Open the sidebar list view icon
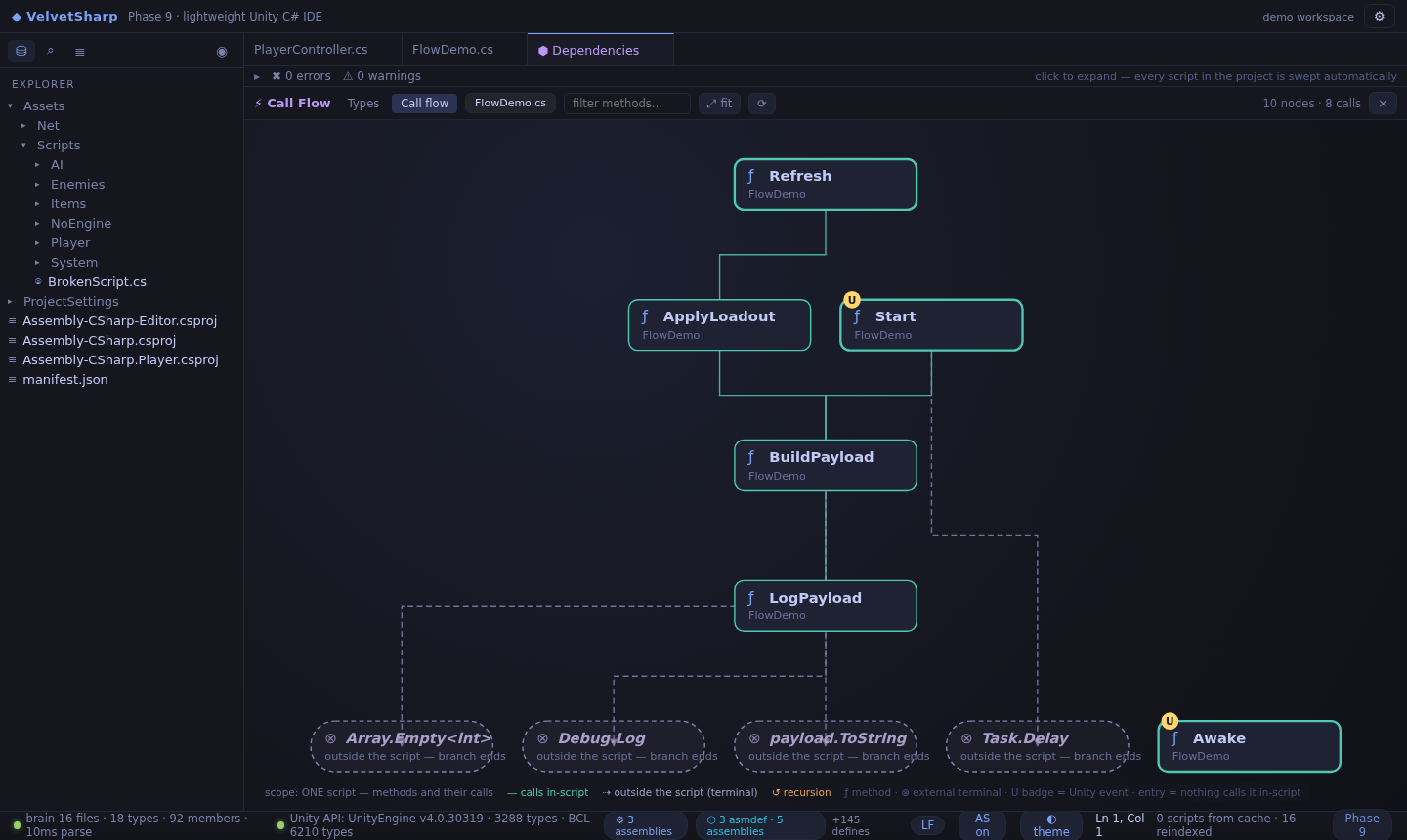Viewport: 1407px width, 840px height. coord(80,51)
